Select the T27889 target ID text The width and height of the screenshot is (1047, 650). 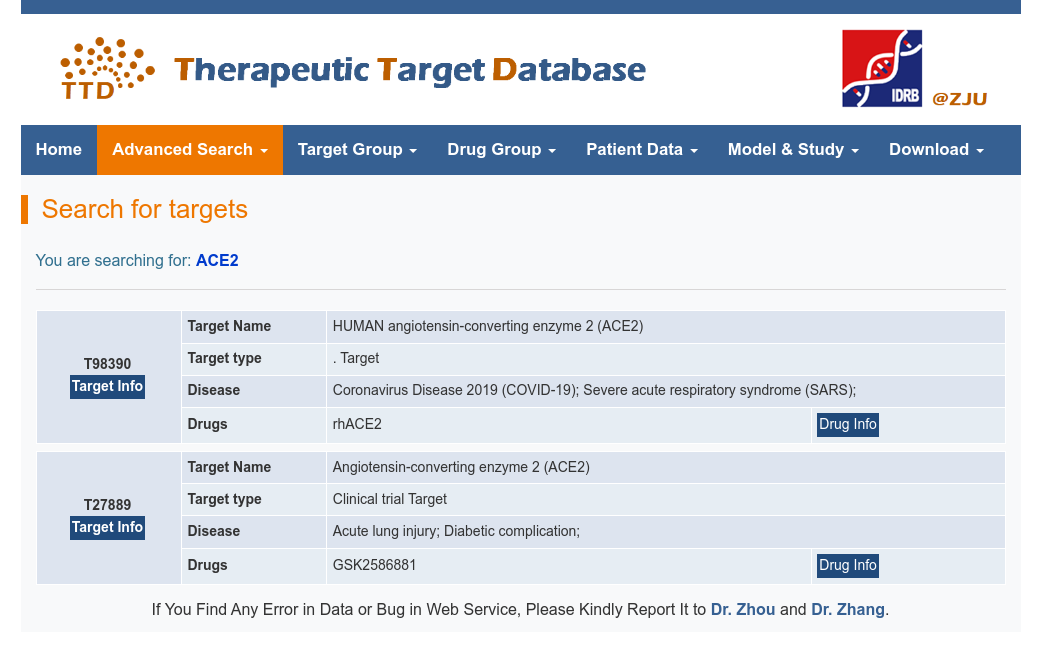108,505
